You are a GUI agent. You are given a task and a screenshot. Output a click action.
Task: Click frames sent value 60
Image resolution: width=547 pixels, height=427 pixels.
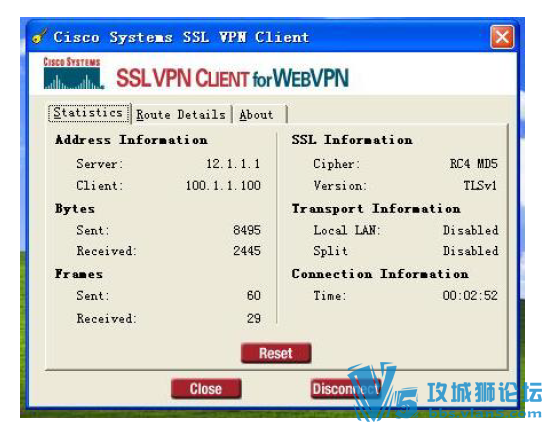(254, 295)
